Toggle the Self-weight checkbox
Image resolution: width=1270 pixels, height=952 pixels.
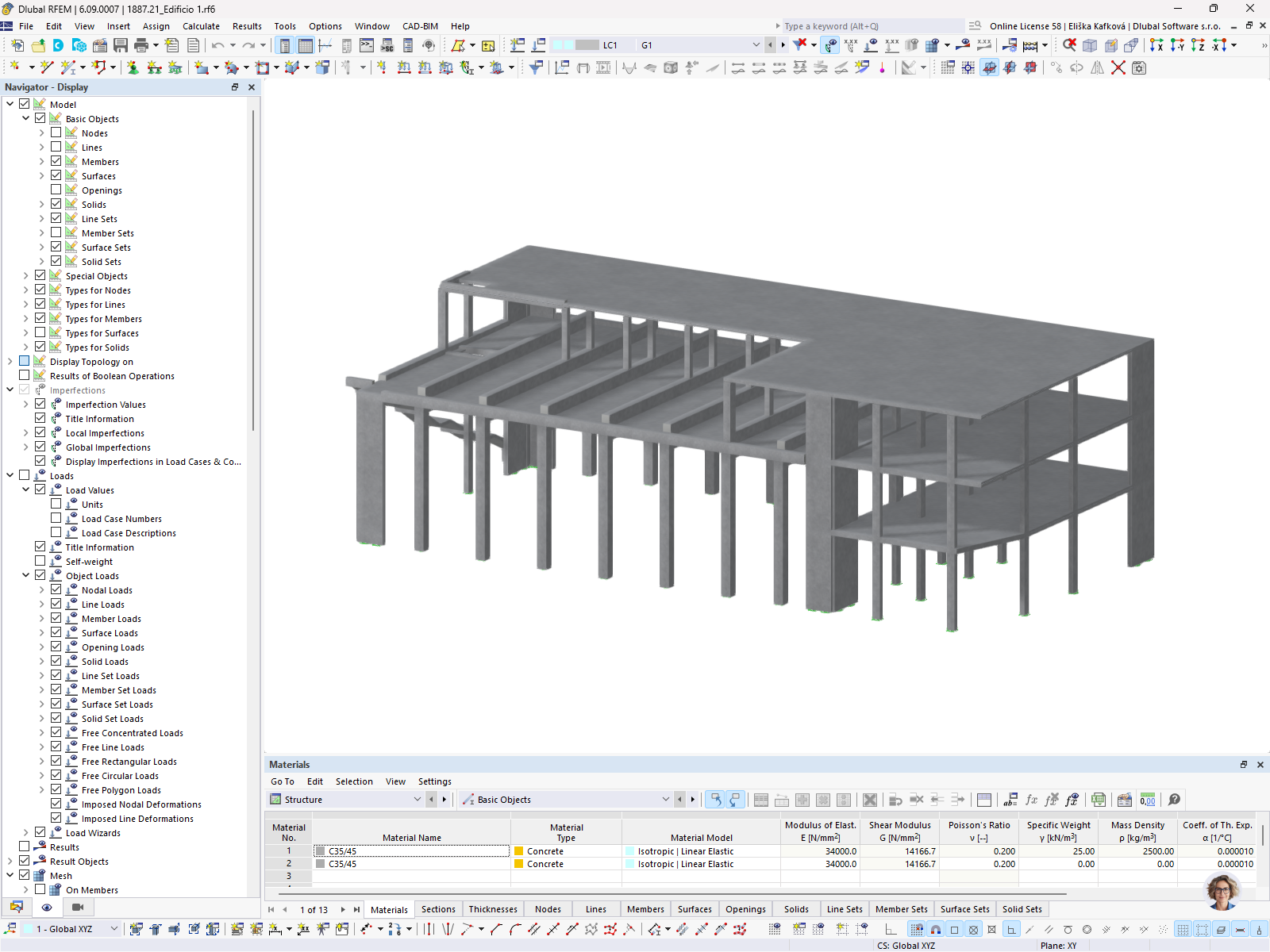40,562
